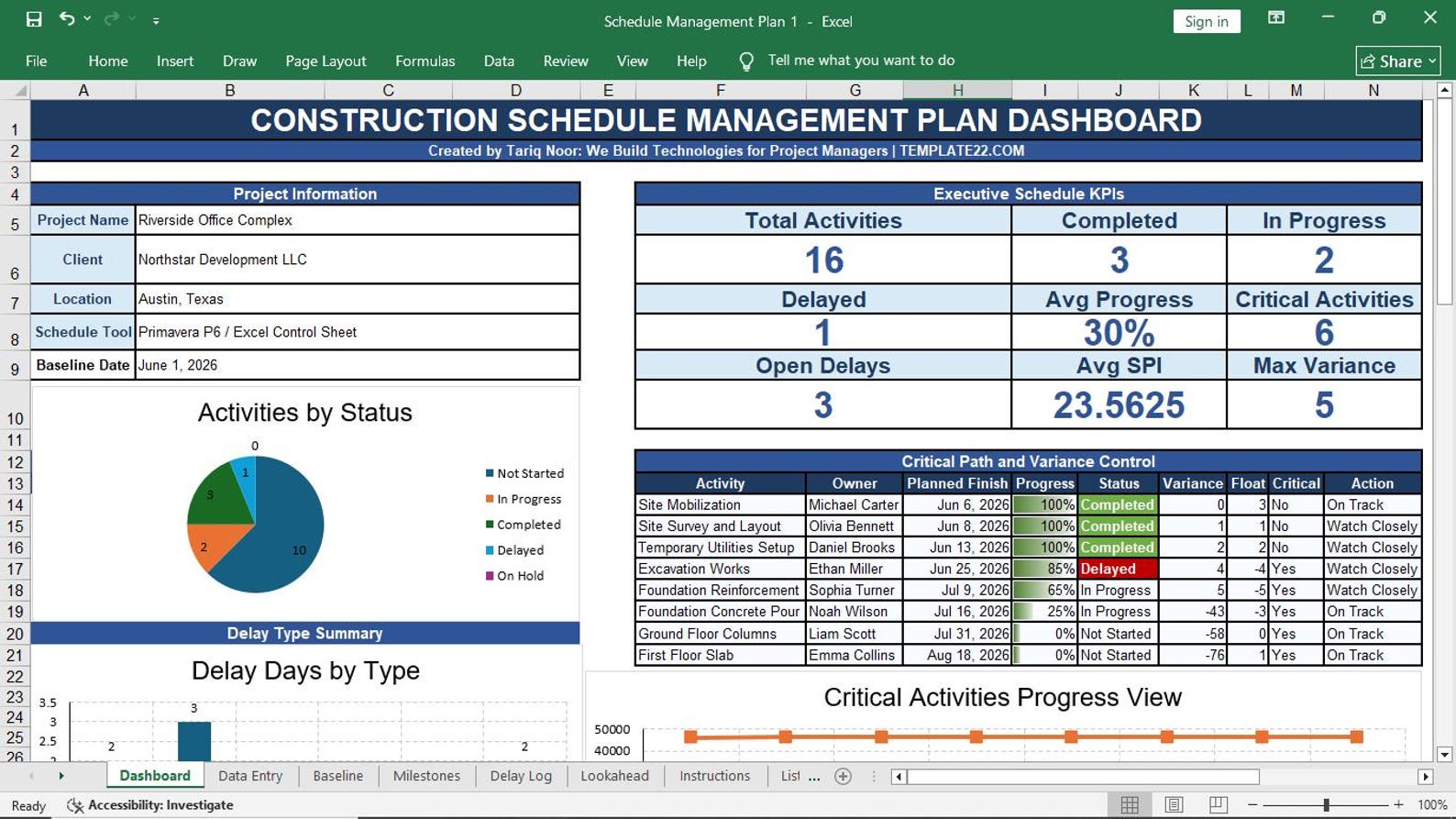Select the Northstar Development LLC cell
The image size is (1456, 819).
tap(358, 260)
